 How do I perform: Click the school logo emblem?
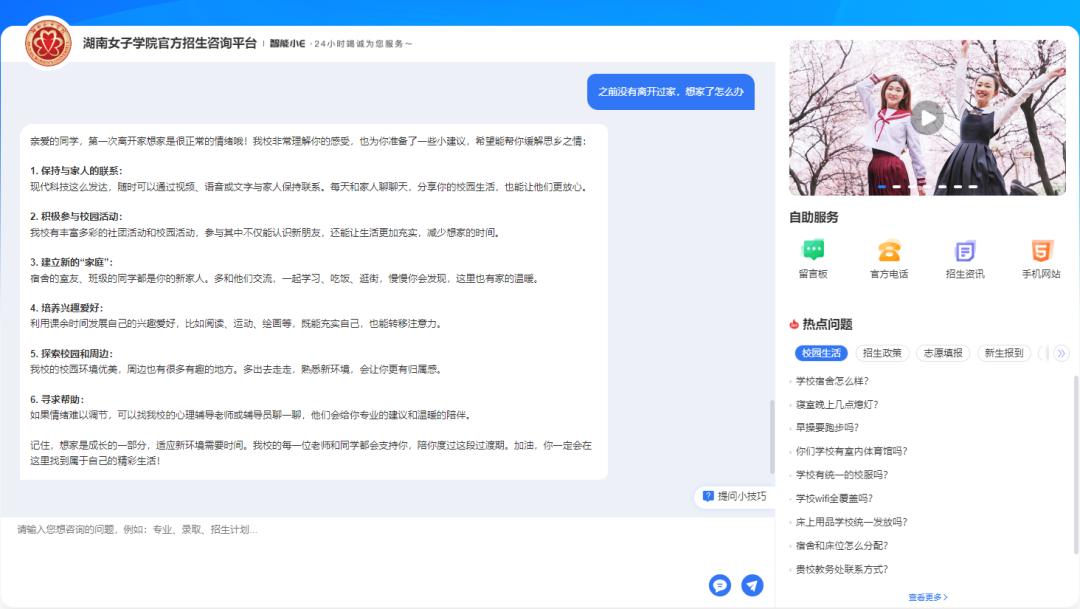click(x=47, y=44)
